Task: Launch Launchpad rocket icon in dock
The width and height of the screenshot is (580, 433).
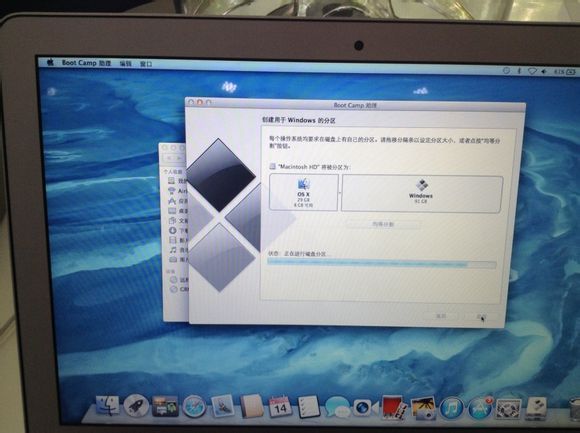Action: pos(136,405)
